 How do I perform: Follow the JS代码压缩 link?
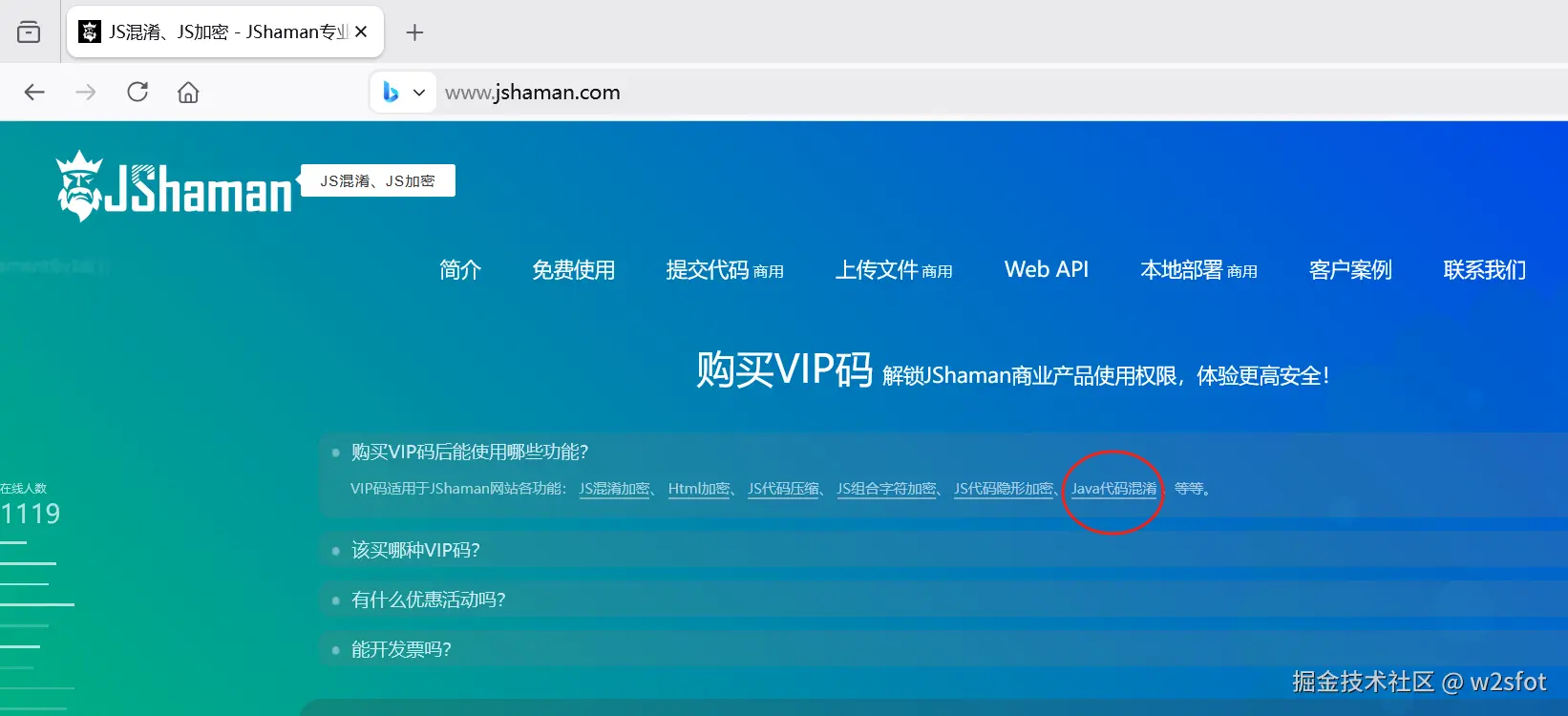click(x=783, y=489)
